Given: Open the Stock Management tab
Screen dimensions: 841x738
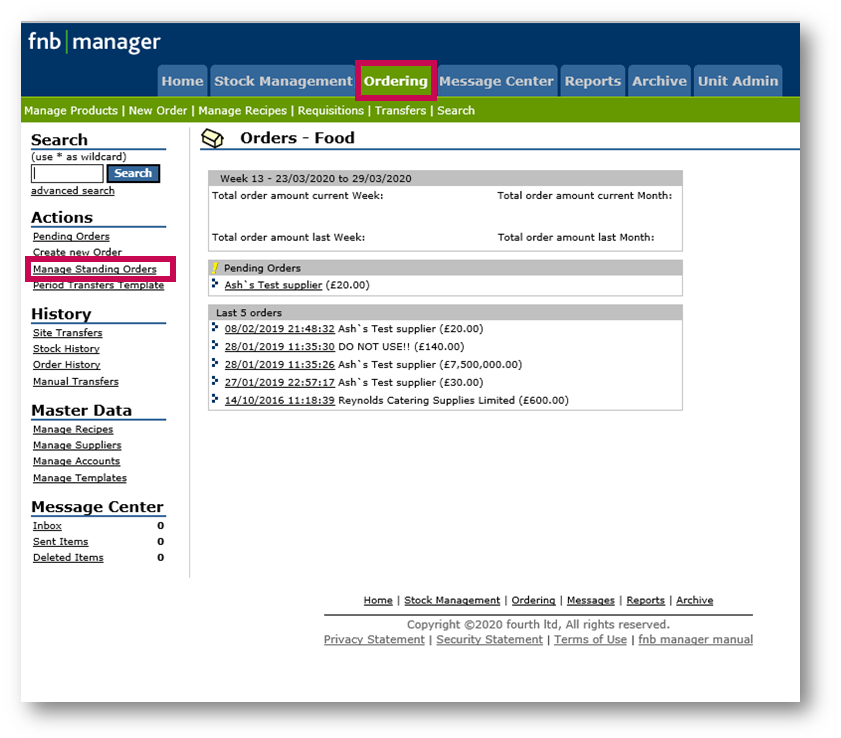Looking at the screenshot, I should [x=283, y=81].
